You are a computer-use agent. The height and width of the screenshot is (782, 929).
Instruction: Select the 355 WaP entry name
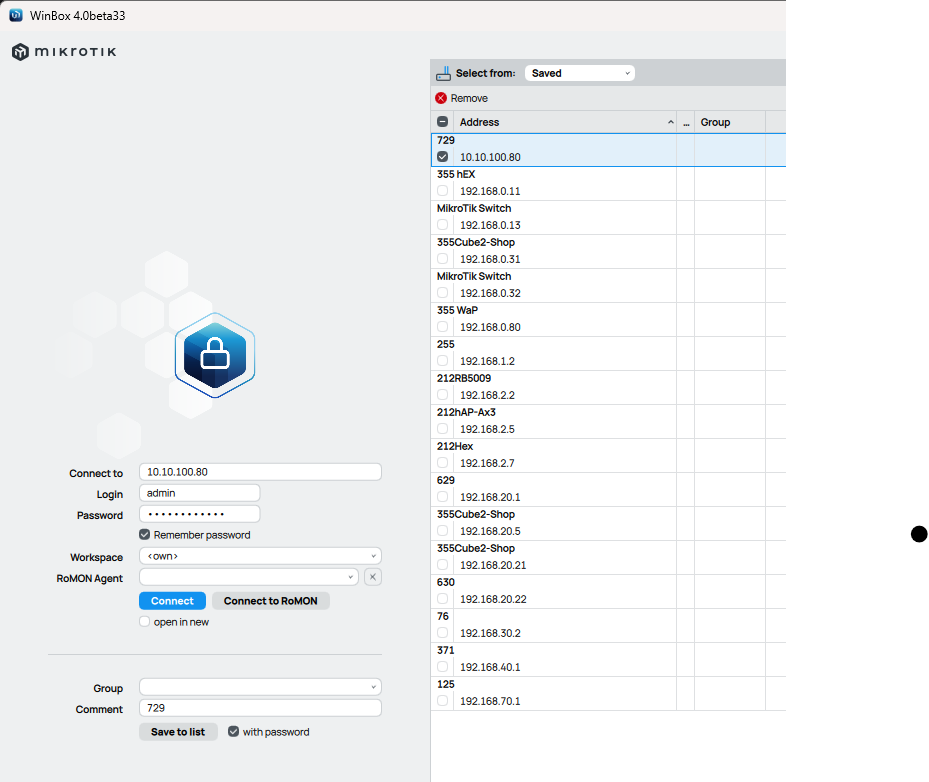(x=457, y=310)
